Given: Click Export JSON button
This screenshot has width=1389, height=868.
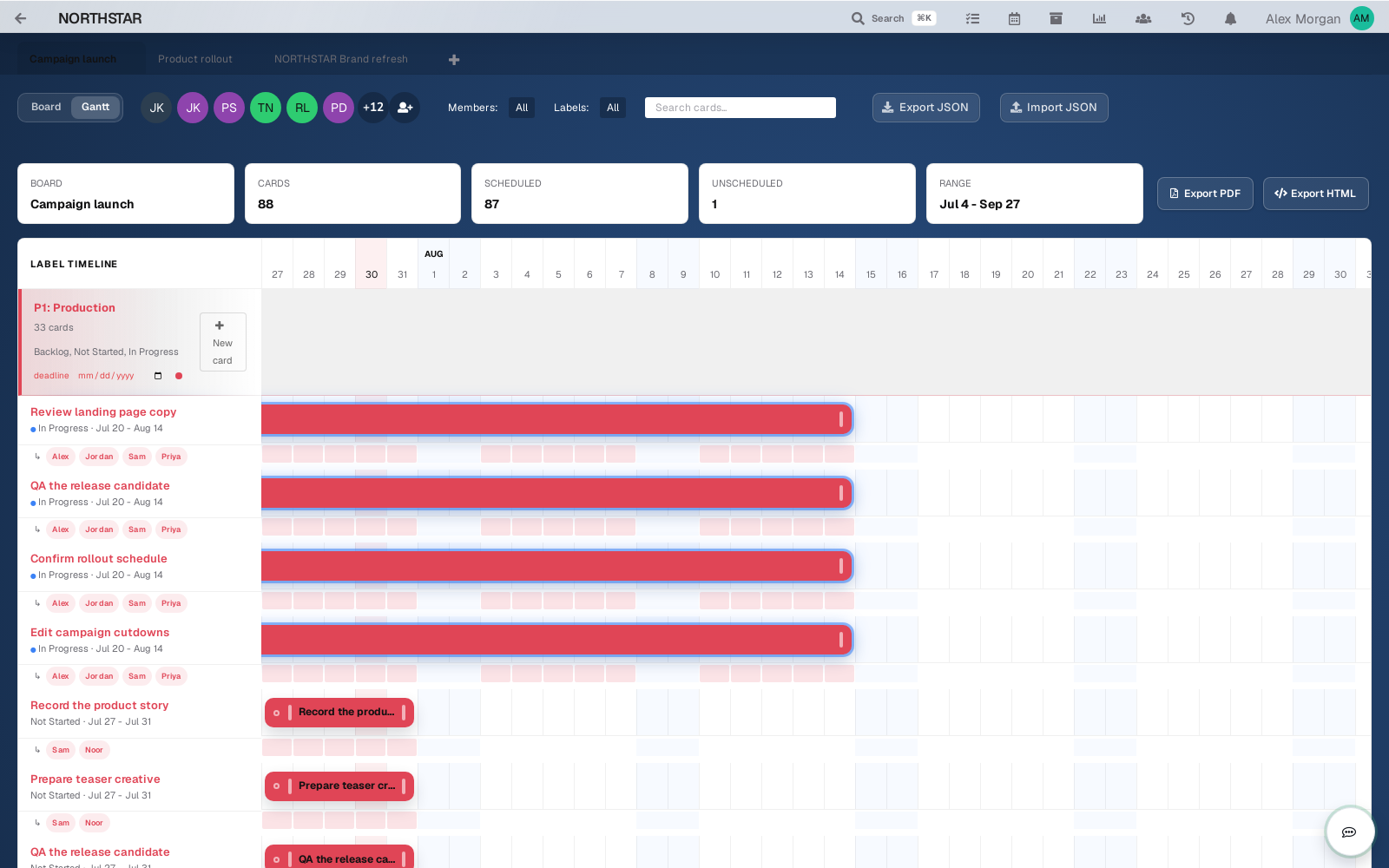Looking at the screenshot, I should tap(926, 108).
